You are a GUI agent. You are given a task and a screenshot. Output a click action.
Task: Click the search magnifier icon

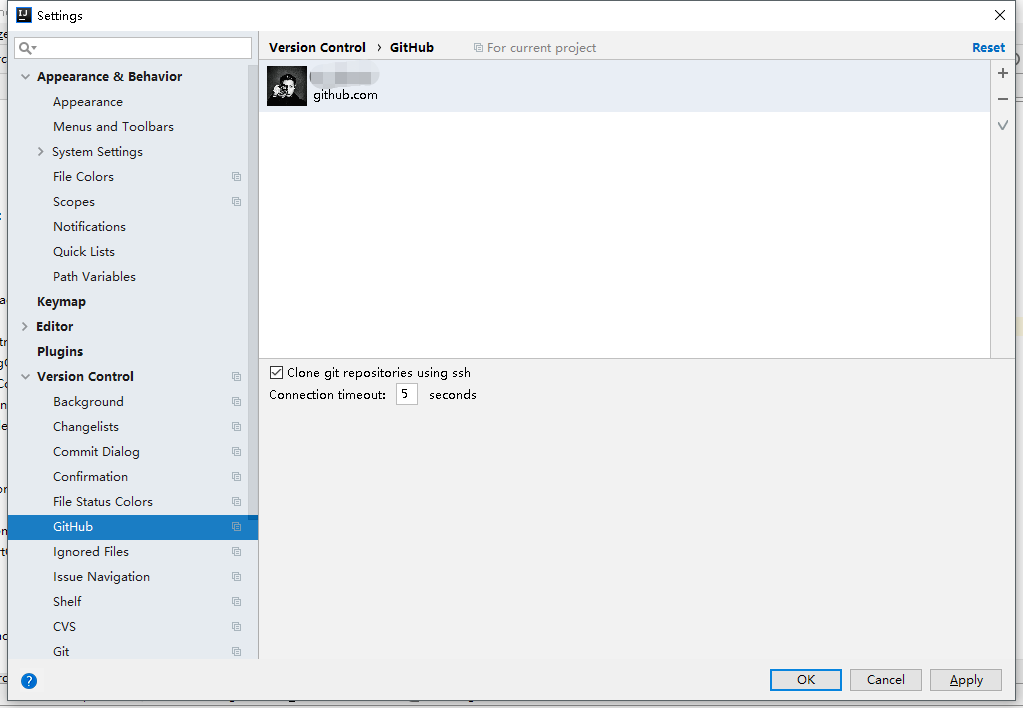(x=27, y=48)
